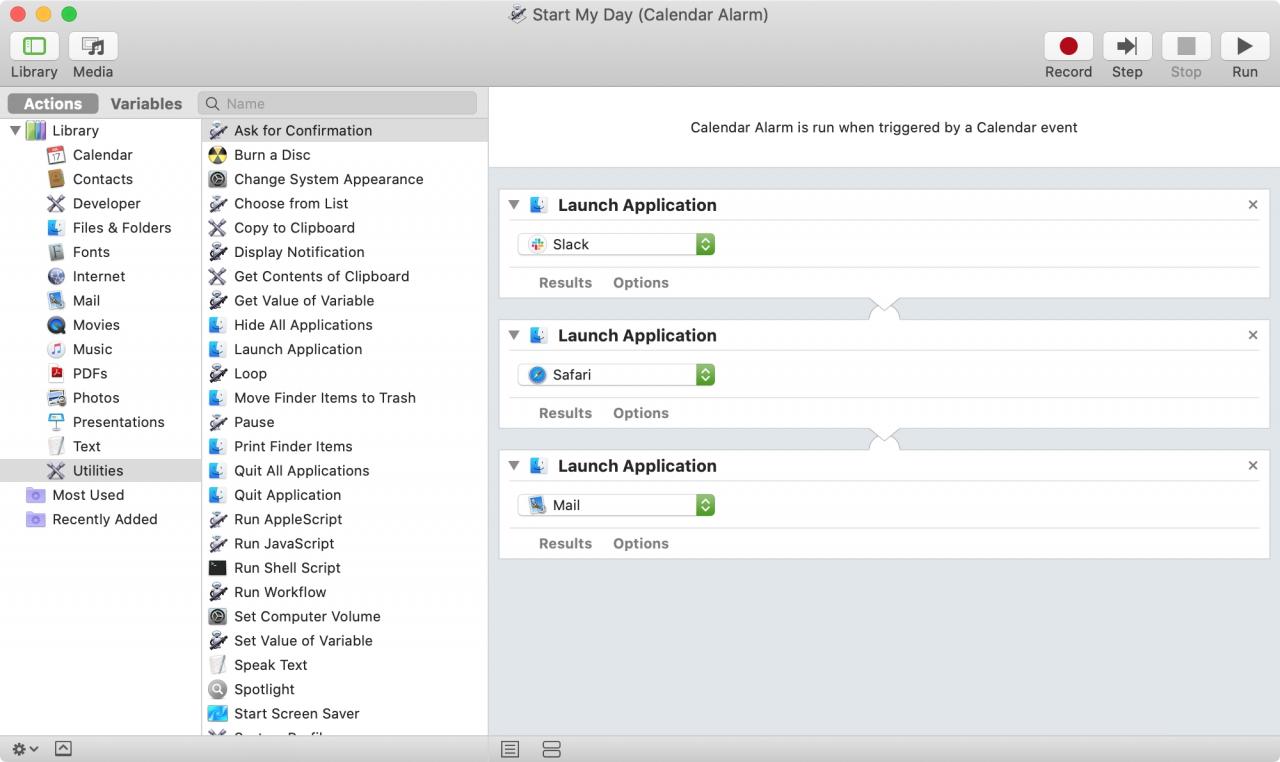Select the Display Notification action

(345, 252)
